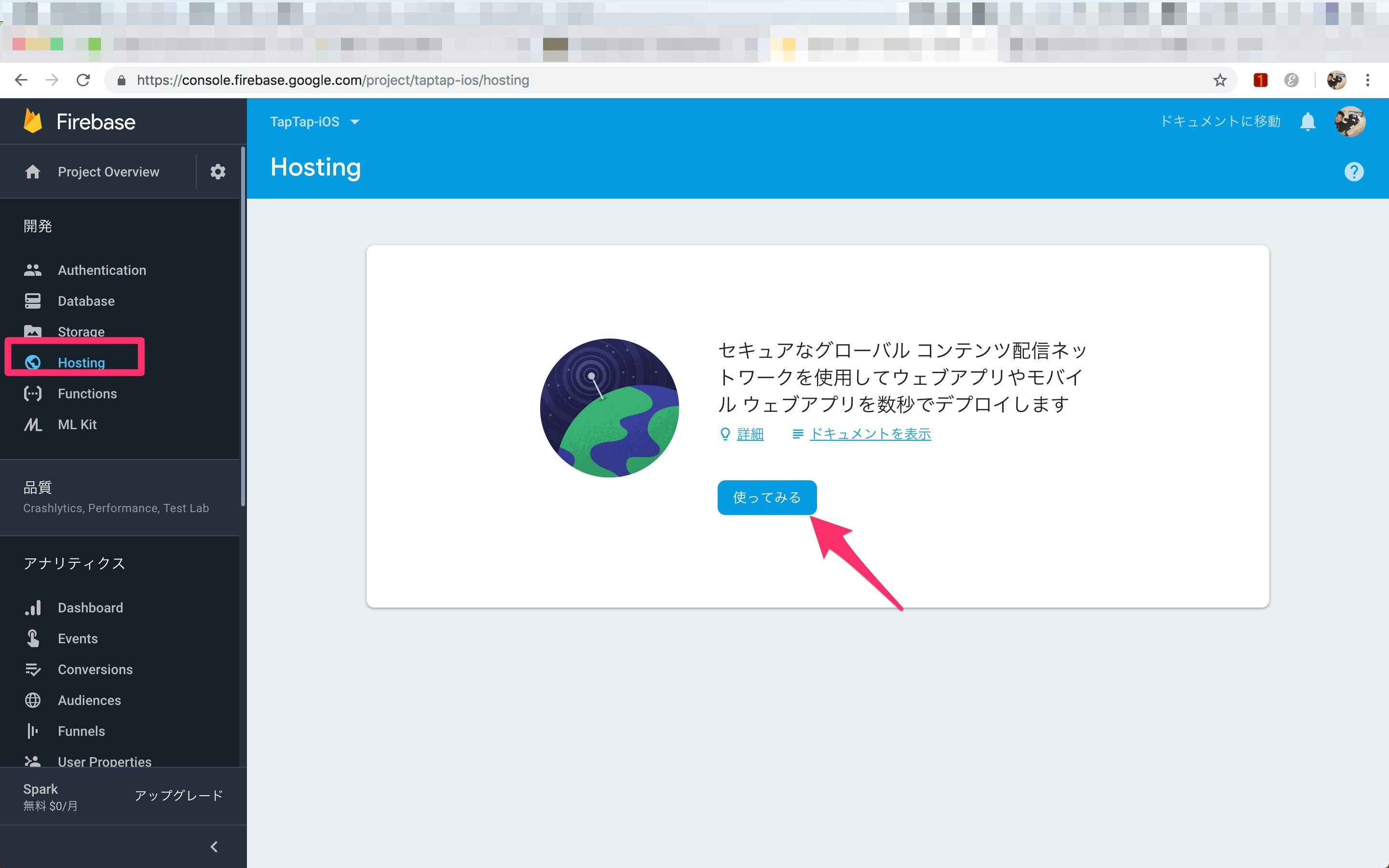Click the Firebase flame logo
This screenshot has height=868, width=1389.
[x=33, y=121]
